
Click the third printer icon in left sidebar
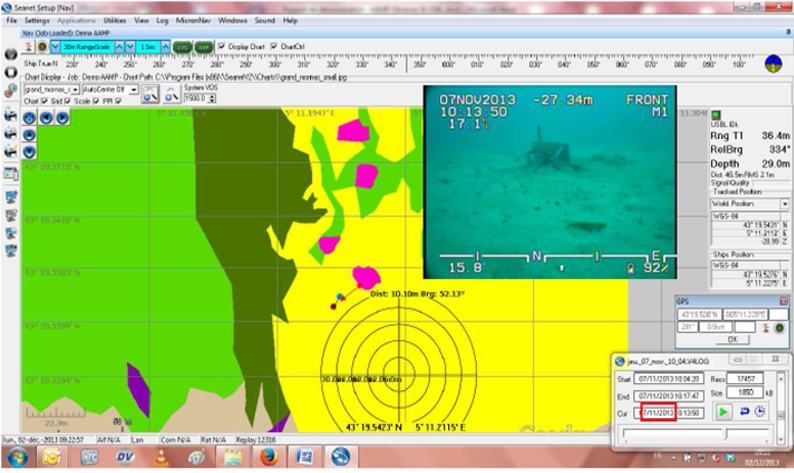[x=11, y=151]
